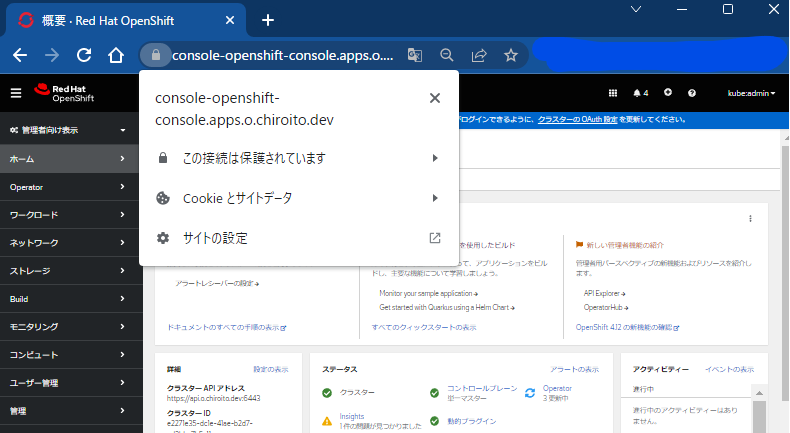Open notifications bell showing 4
This screenshot has height=433, width=790.
(641, 93)
